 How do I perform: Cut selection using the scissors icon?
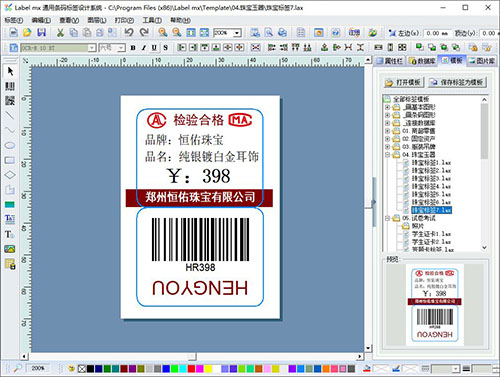[60, 32]
